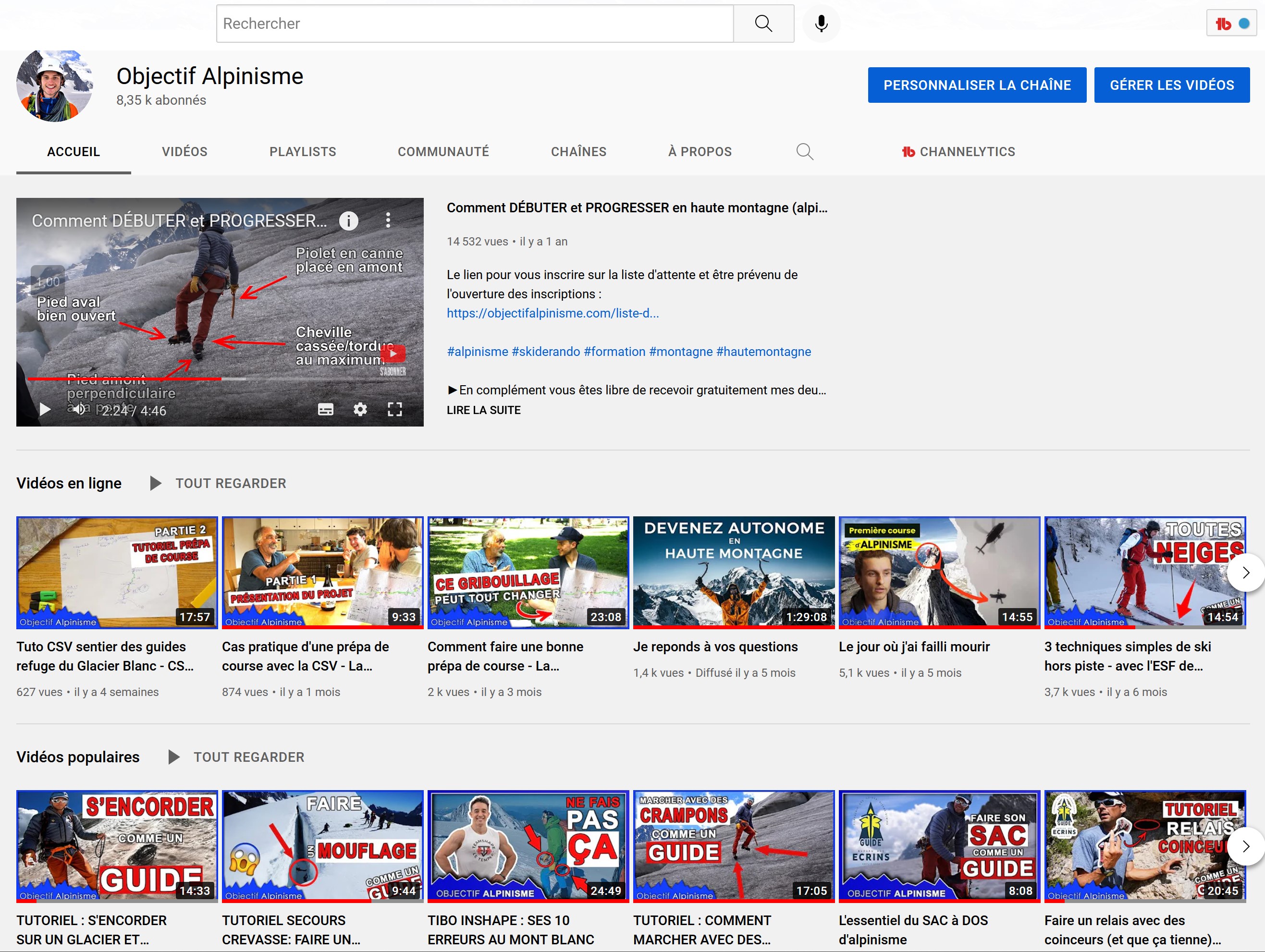1265x952 pixels.
Task: Toggle subtitles on the featured video
Action: tap(325, 409)
